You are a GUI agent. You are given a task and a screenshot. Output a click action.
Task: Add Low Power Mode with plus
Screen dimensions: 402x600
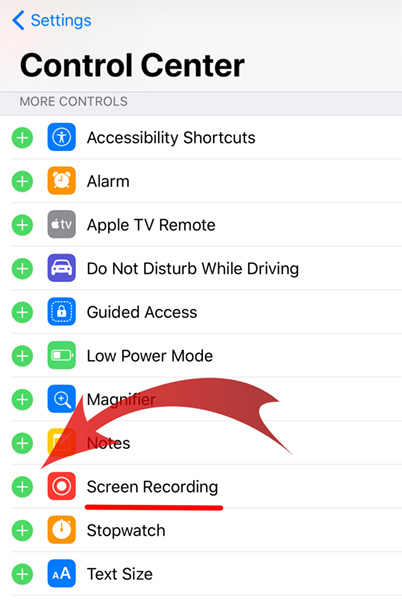pos(22,356)
